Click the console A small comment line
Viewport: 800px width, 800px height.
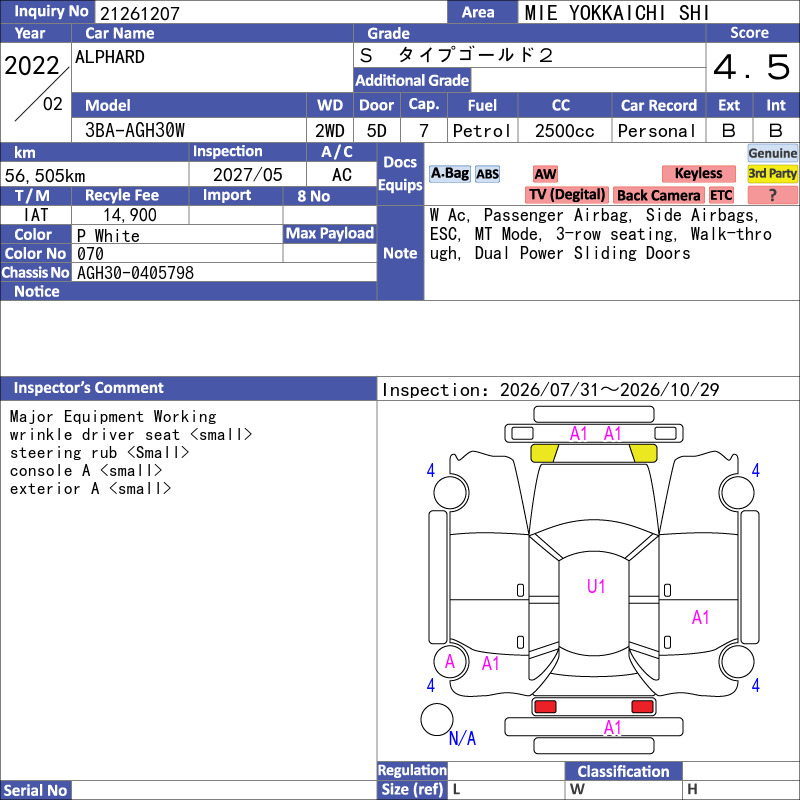coord(86,470)
